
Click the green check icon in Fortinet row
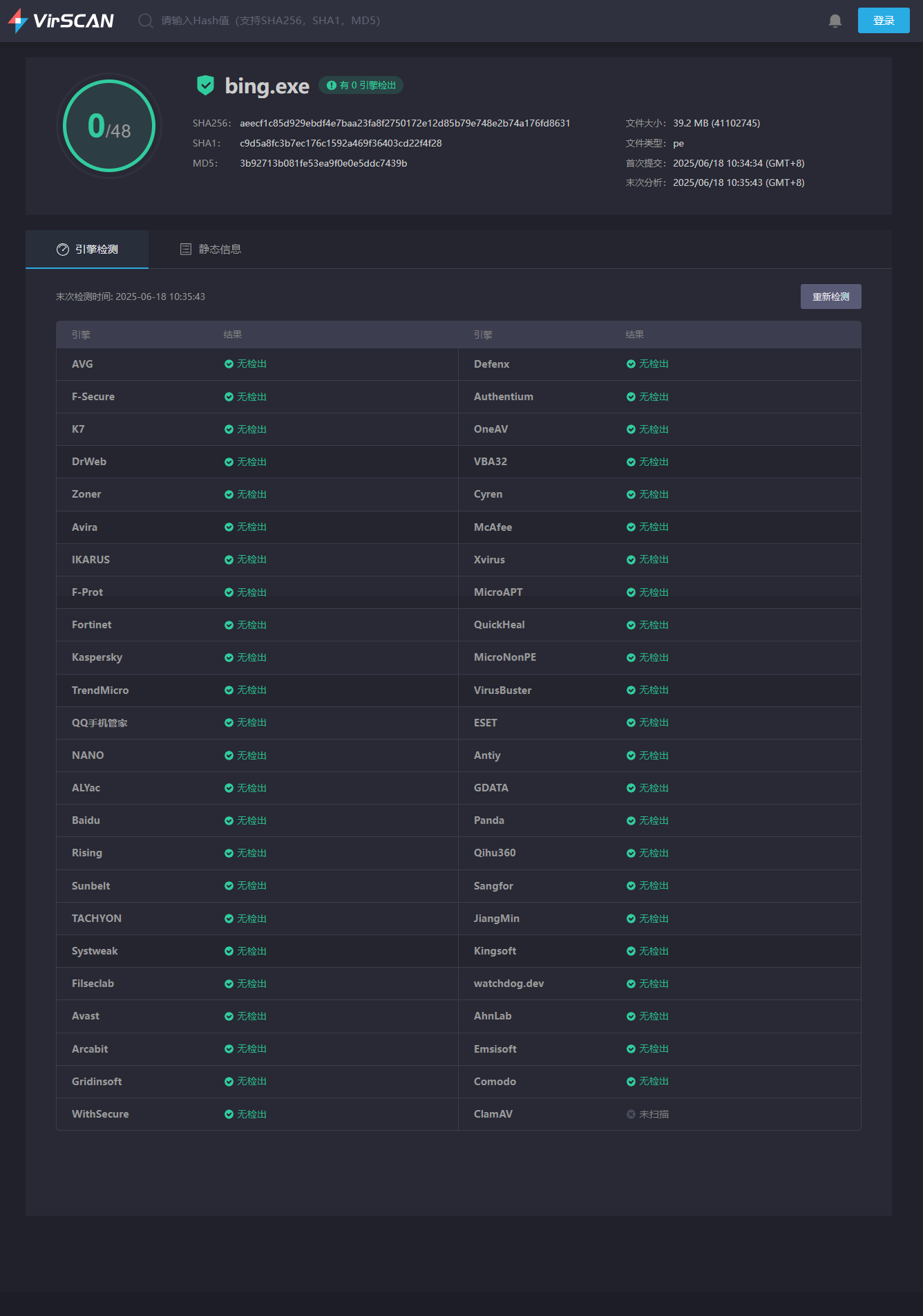click(x=229, y=625)
